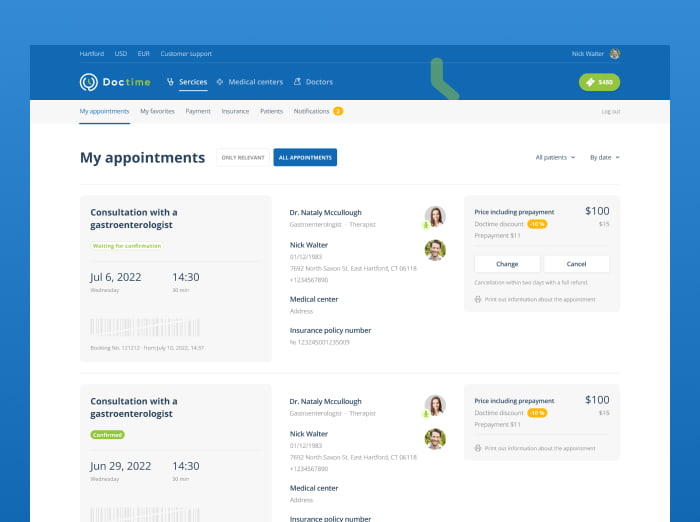Click the Doctime brand name text

(x=126, y=82)
